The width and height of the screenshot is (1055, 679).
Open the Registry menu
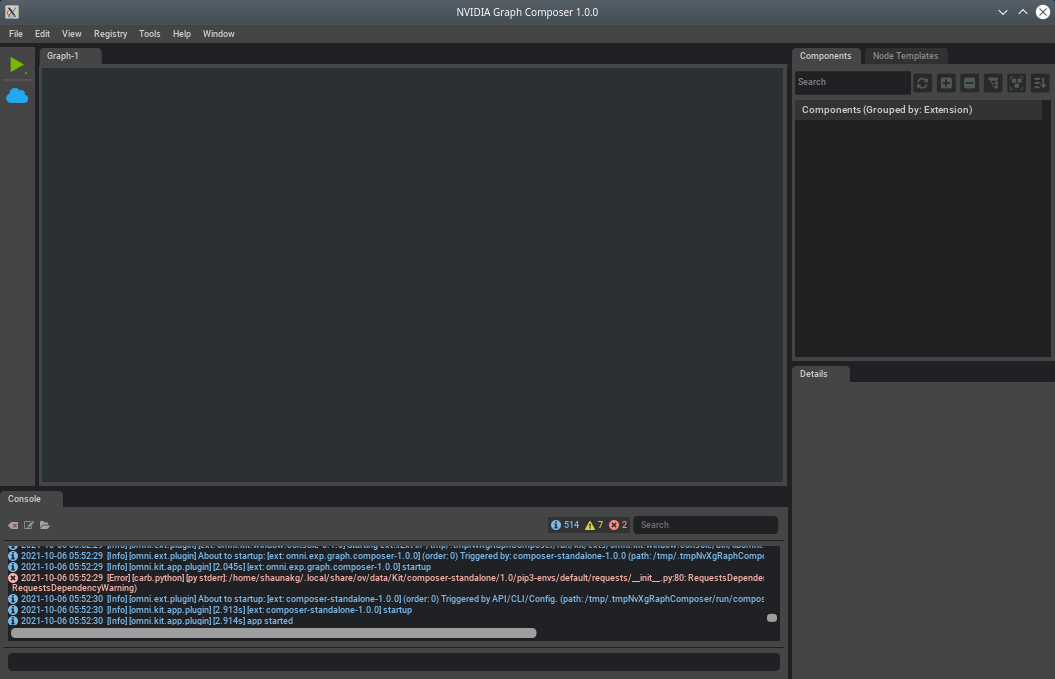pyautogui.click(x=110, y=34)
